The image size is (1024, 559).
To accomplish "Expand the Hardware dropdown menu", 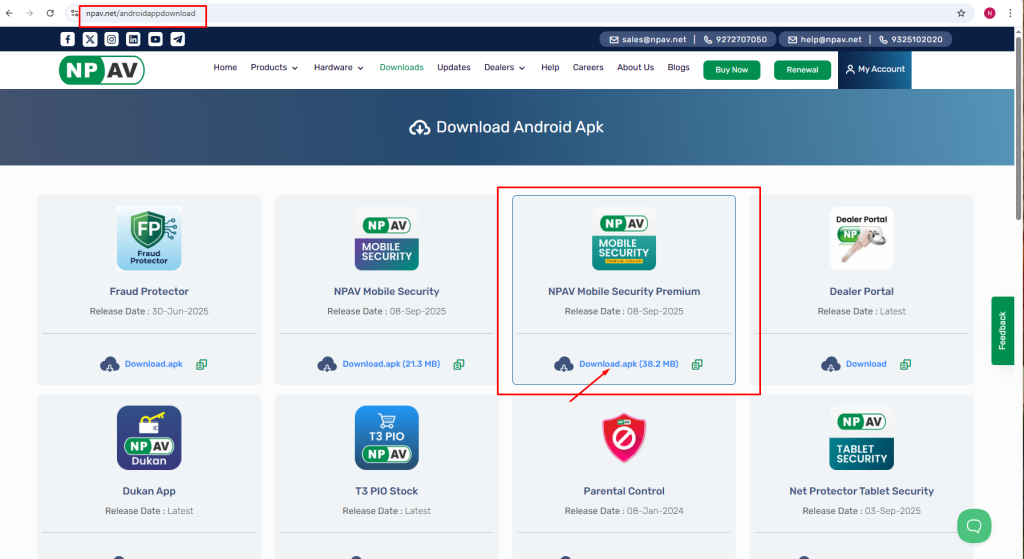I will pyautogui.click(x=339, y=68).
